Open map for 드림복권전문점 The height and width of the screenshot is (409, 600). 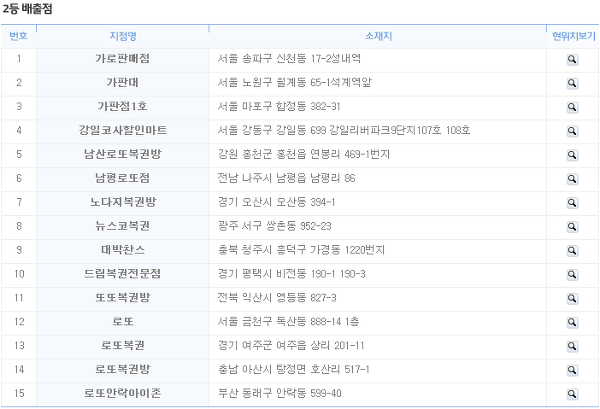(x=572, y=275)
